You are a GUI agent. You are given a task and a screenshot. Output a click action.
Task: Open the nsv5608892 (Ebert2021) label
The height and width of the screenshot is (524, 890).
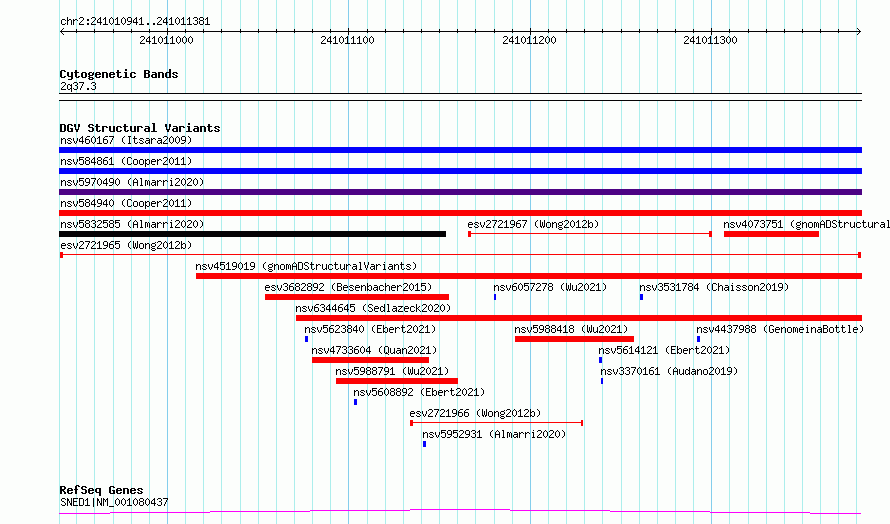419,392
